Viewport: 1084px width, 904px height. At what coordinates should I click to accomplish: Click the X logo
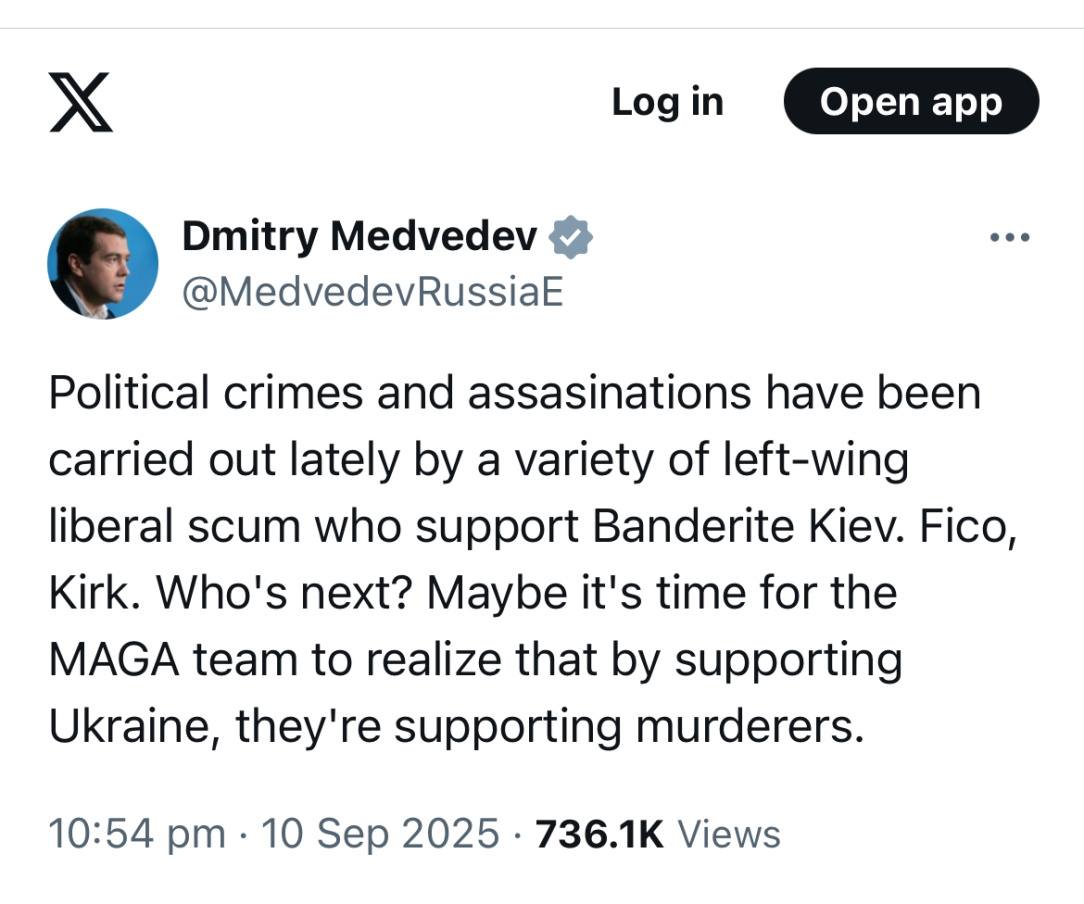81,102
